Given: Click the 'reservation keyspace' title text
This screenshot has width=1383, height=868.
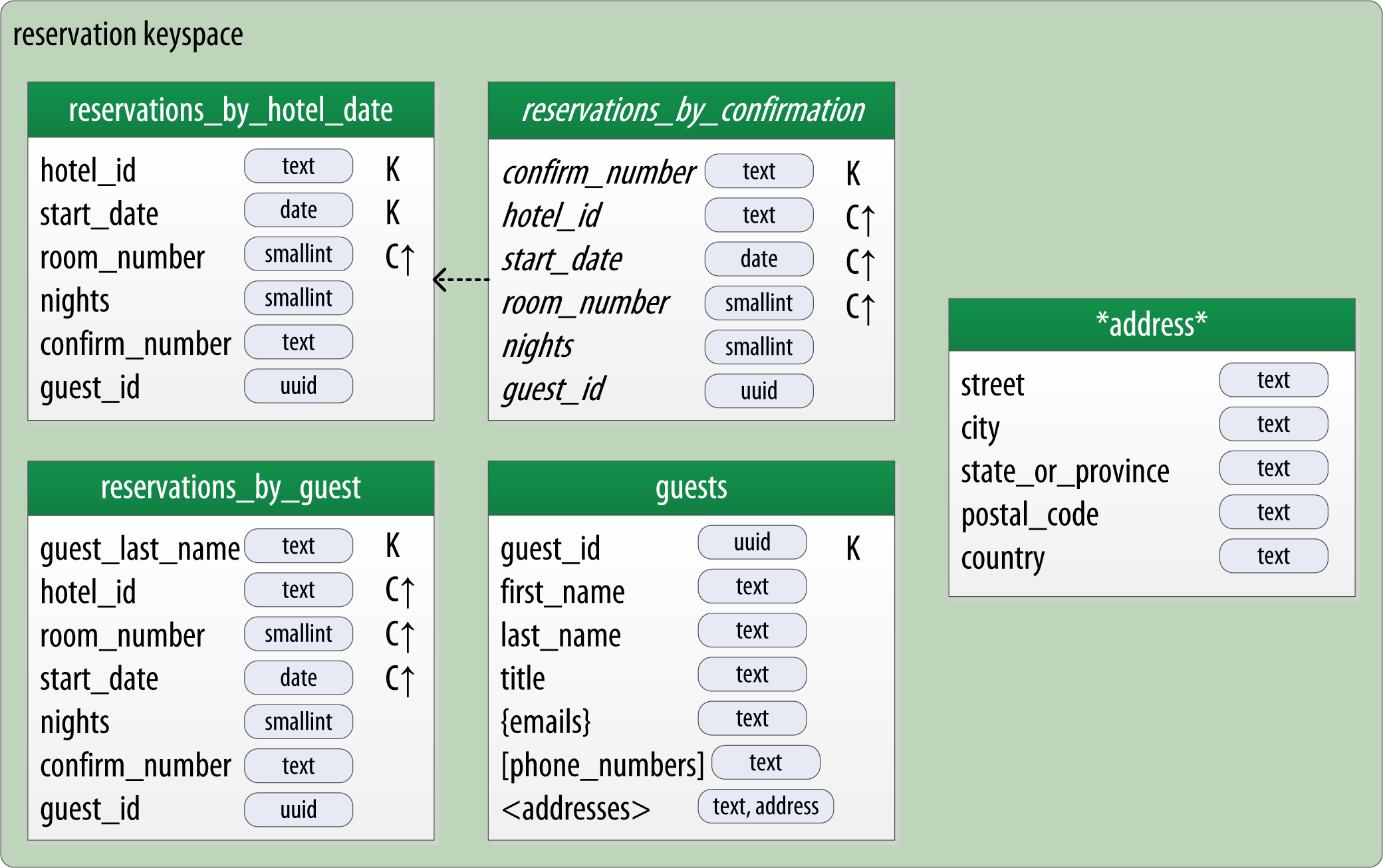Looking at the screenshot, I should 128,35.
